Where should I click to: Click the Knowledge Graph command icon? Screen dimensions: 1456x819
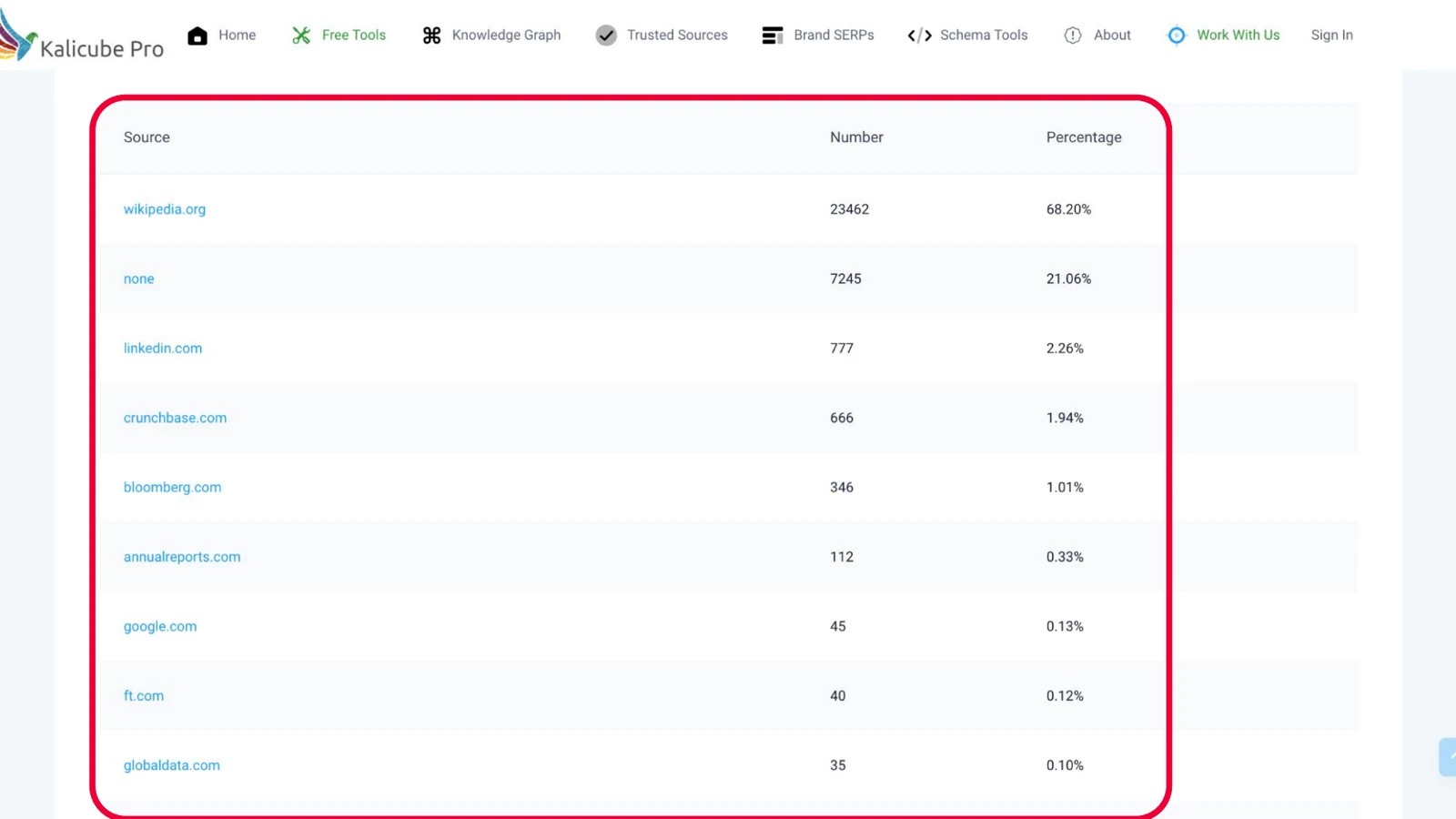(431, 35)
